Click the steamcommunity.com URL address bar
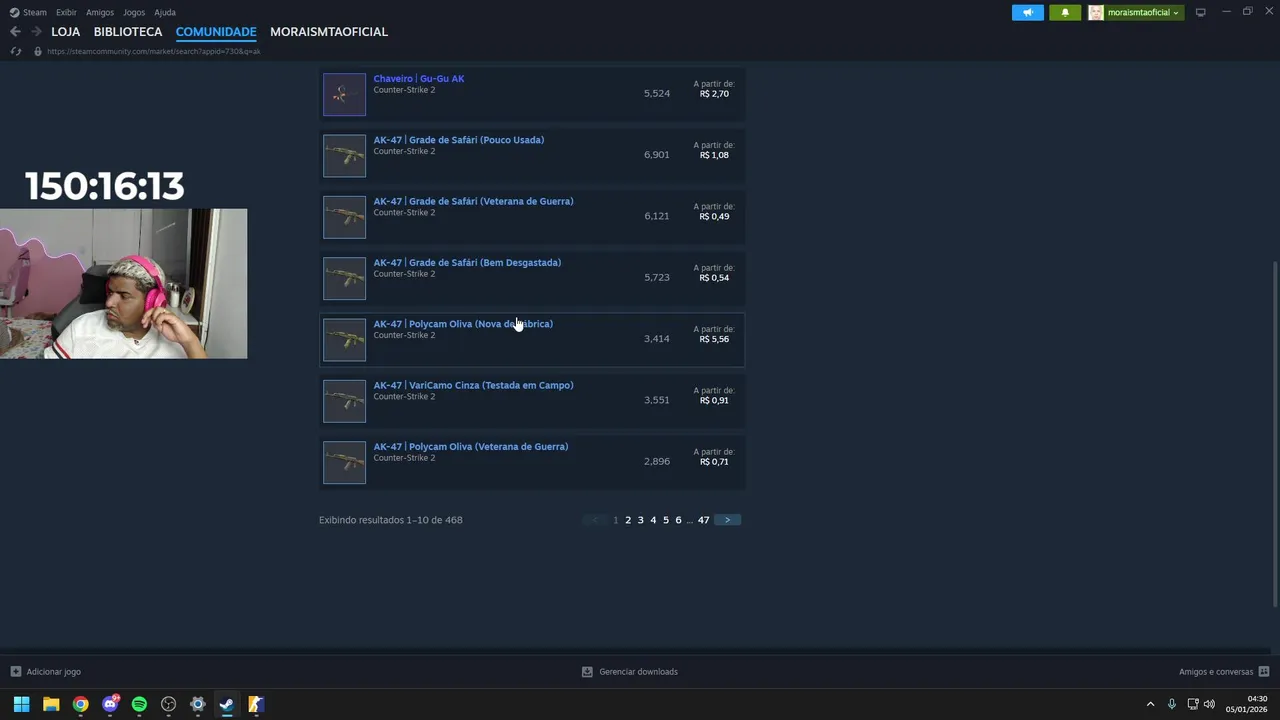The height and width of the screenshot is (720, 1280). [153, 51]
